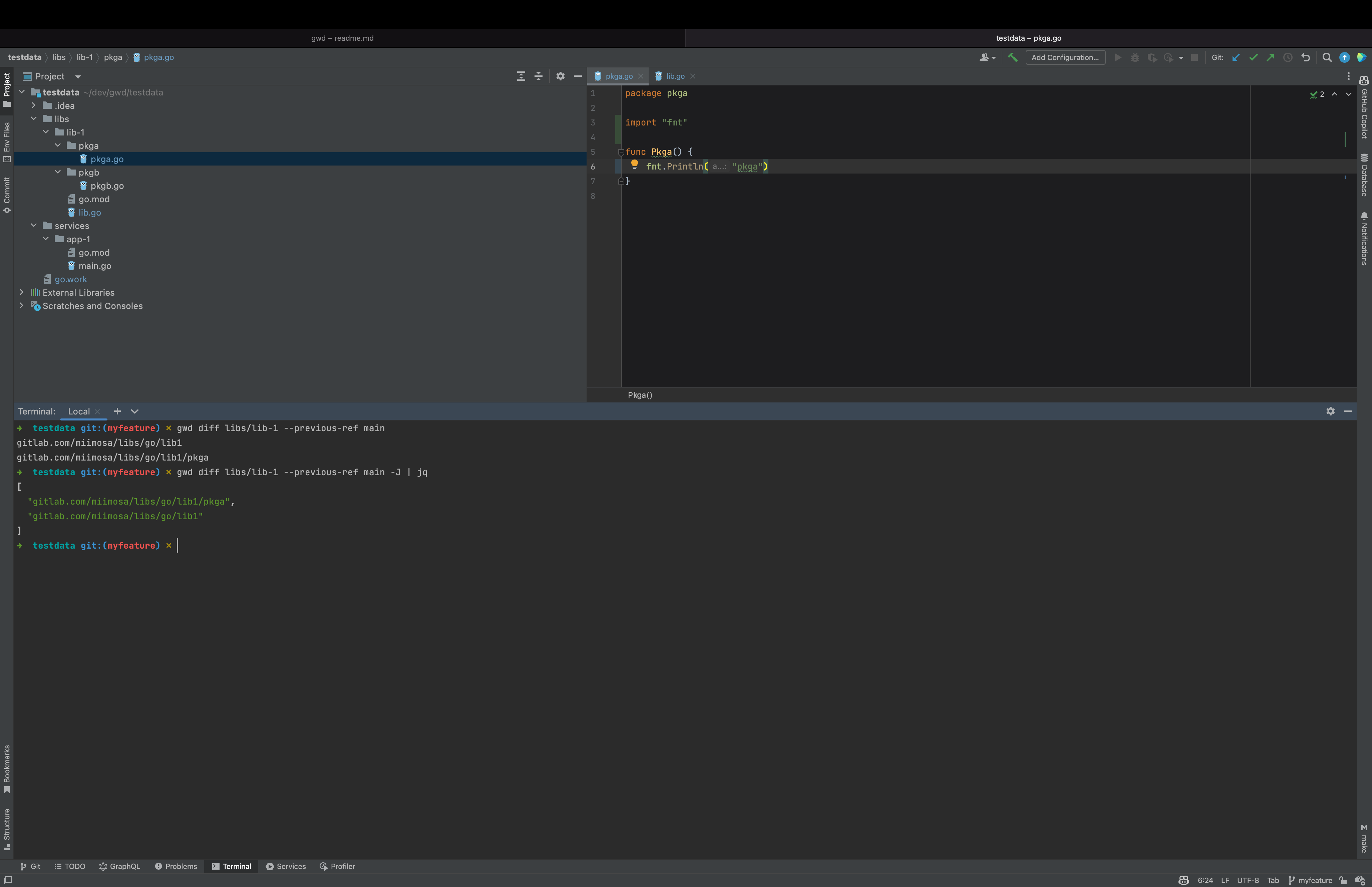Click Pkga() breadcrumb below editor
This screenshot has height=887, width=1372.
(640, 394)
